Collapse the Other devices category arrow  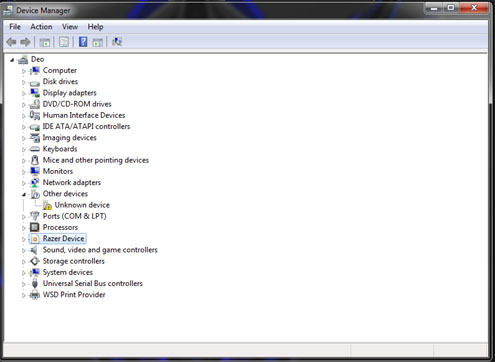[24, 194]
